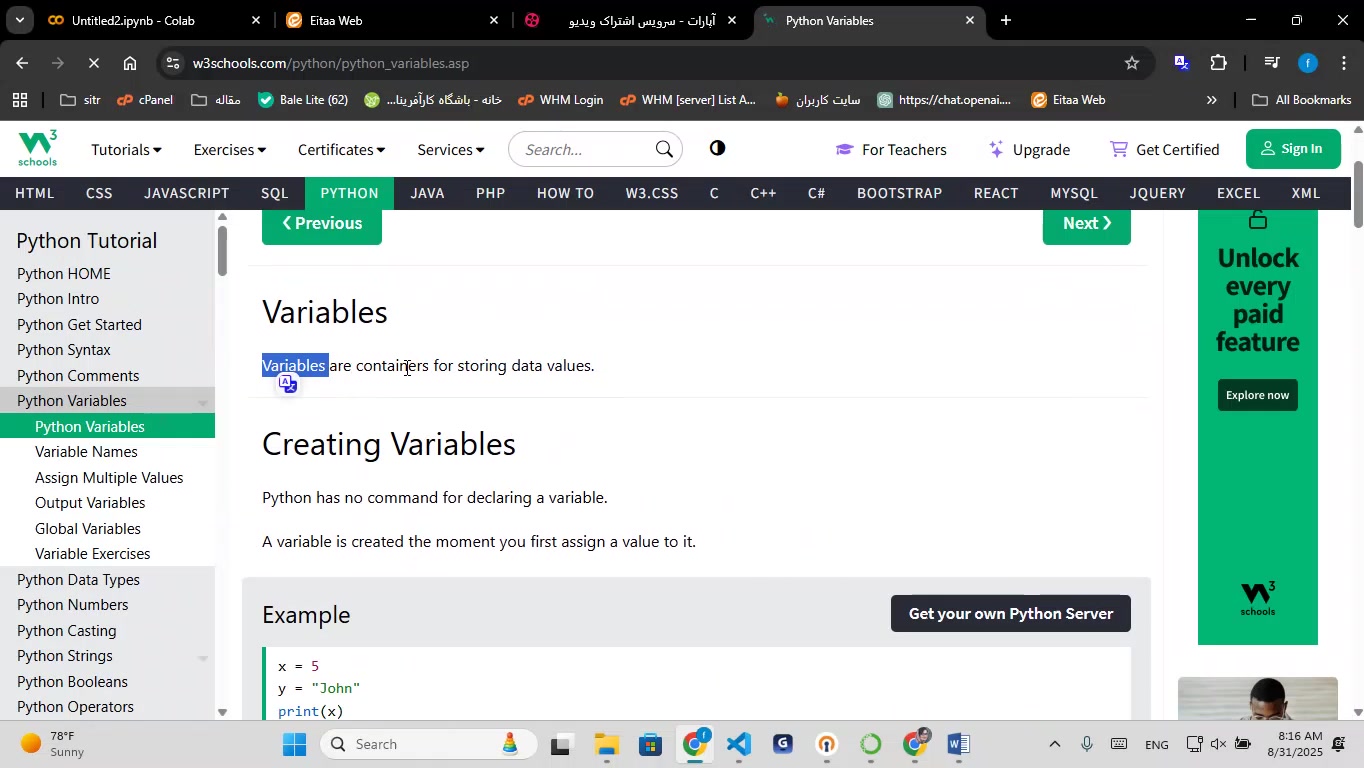
Task: Open For Teachers link
Action: tap(891, 150)
